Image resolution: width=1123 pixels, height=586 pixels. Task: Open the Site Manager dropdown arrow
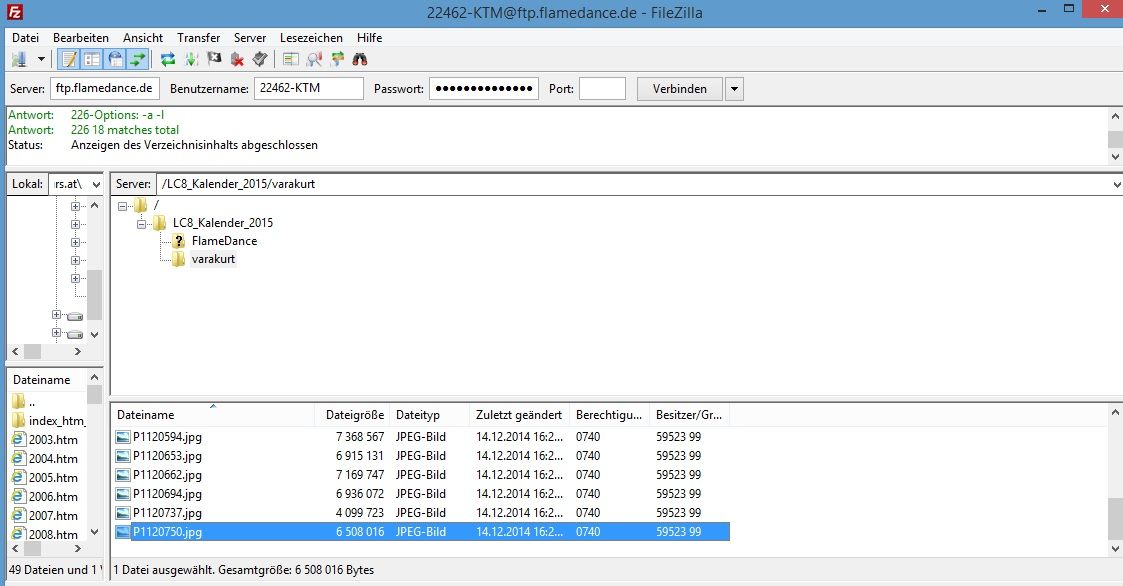(x=41, y=60)
